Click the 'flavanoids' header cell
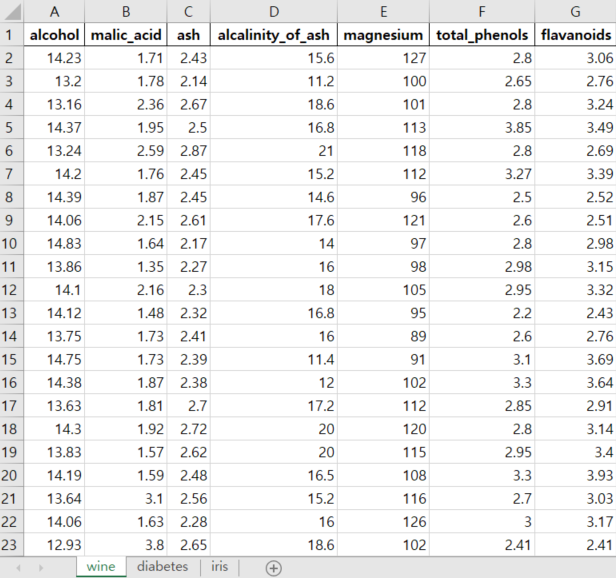Image resolution: width=616 pixels, height=578 pixels. point(575,35)
